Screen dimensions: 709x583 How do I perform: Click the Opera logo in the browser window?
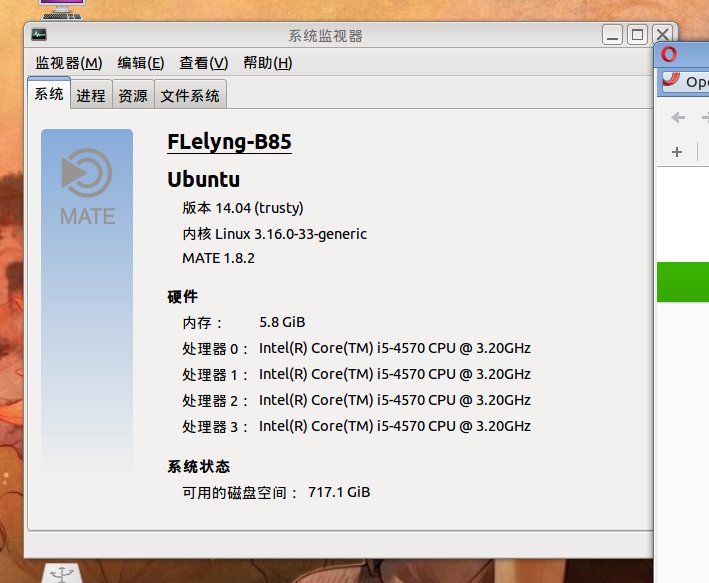coord(669,54)
